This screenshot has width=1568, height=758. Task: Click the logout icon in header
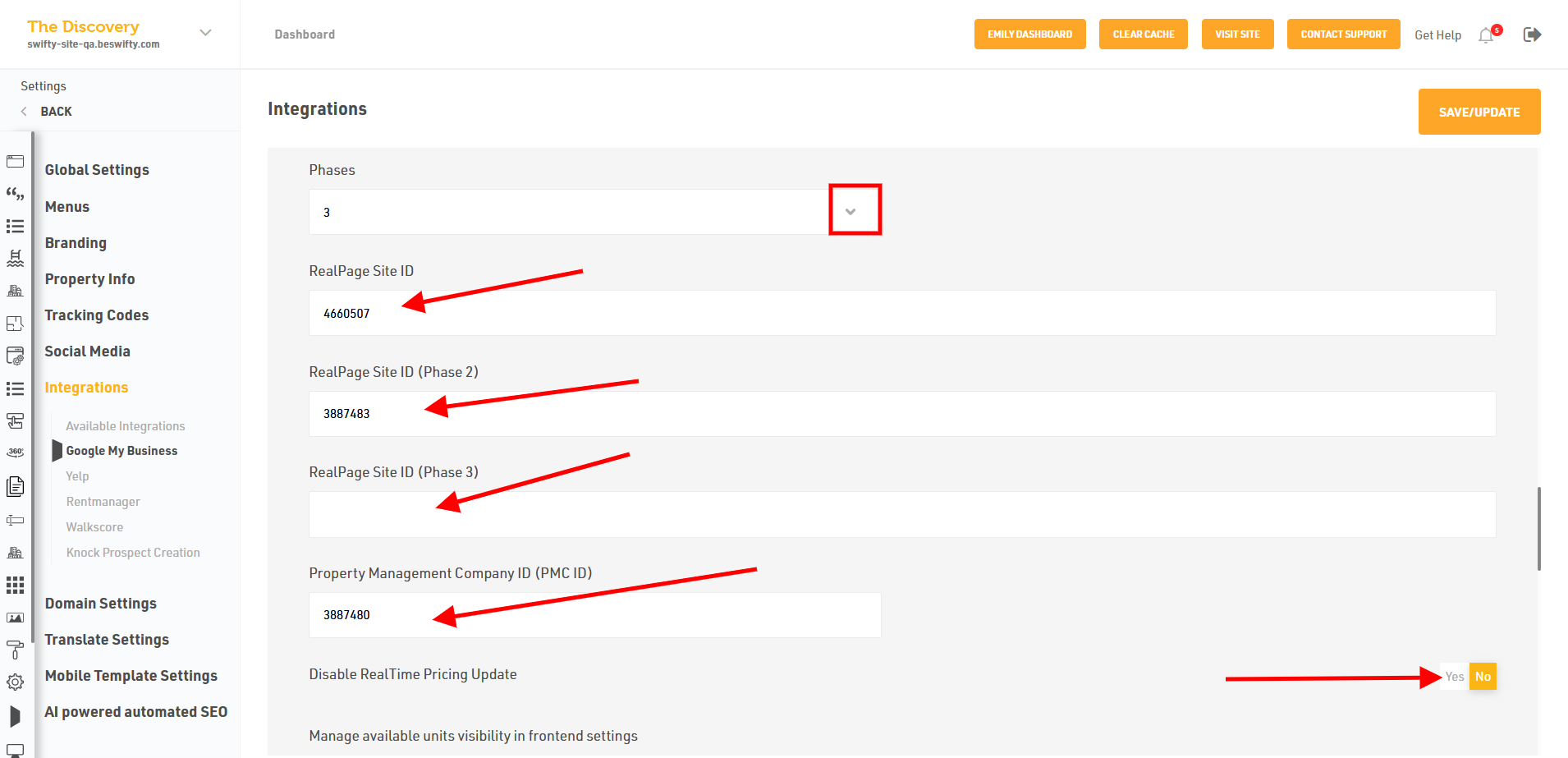(x=1532, y=34)
